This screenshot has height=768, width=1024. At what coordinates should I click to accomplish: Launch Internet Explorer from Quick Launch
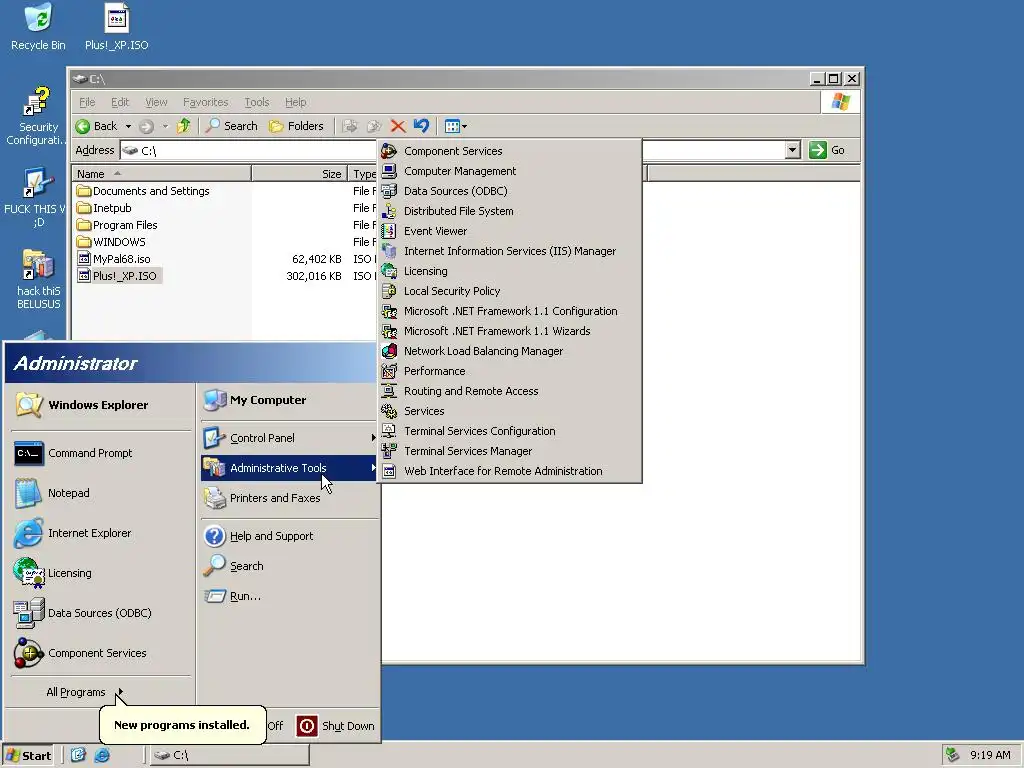pos(102,755)
